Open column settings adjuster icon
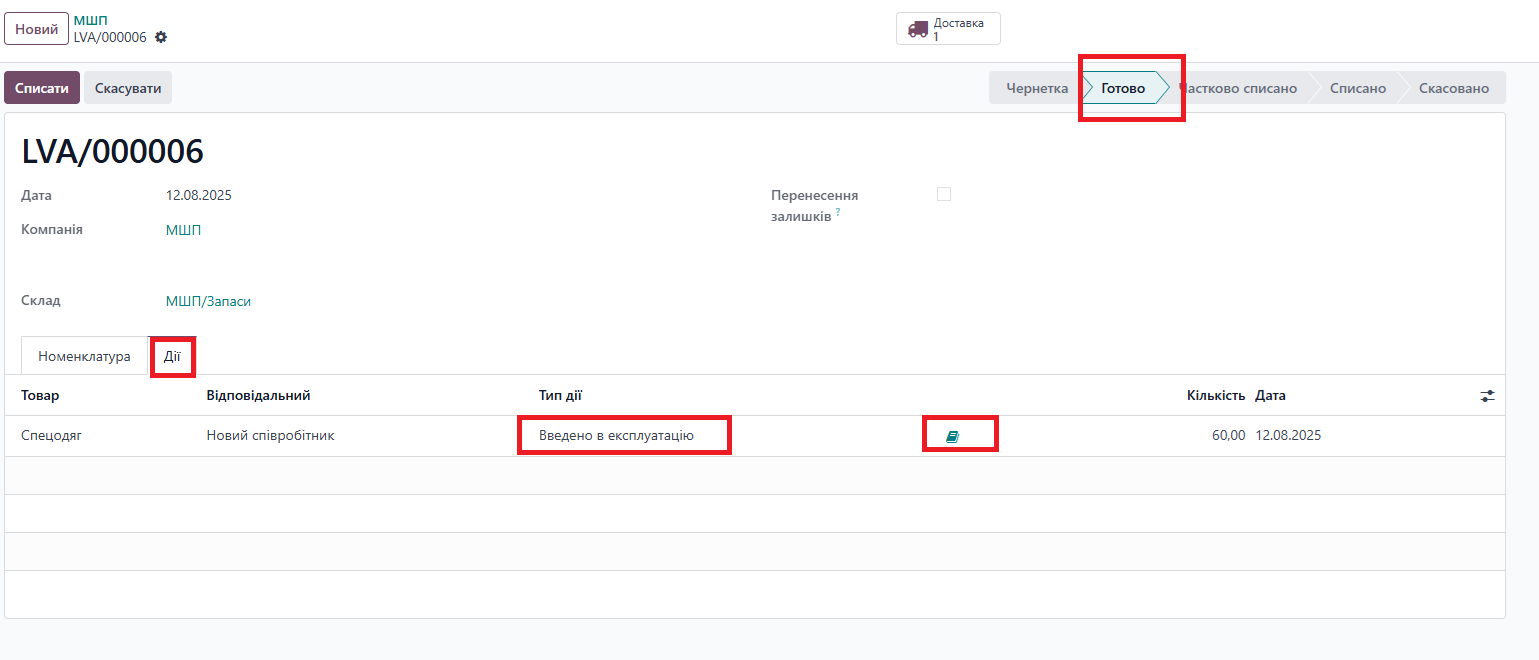Screen dimensions: 1539x660 1487,396
